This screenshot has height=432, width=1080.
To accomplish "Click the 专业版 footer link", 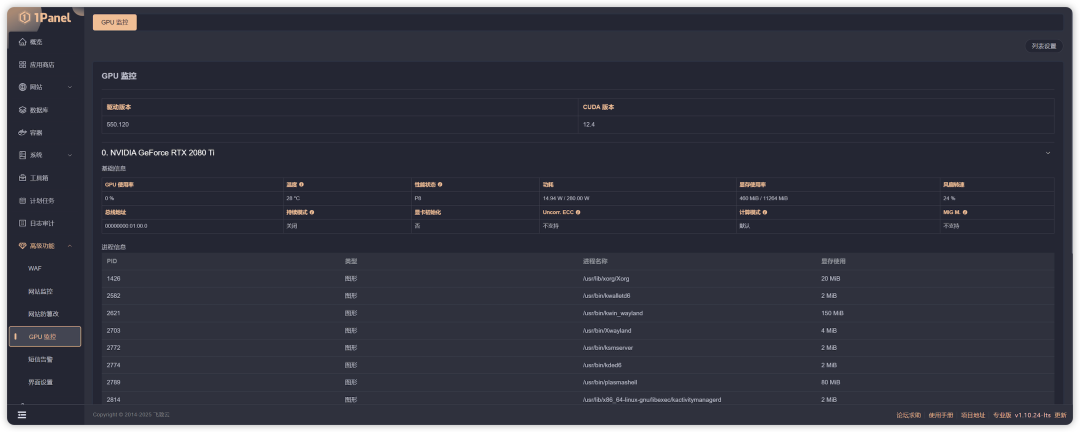I will coord(1001,415).
